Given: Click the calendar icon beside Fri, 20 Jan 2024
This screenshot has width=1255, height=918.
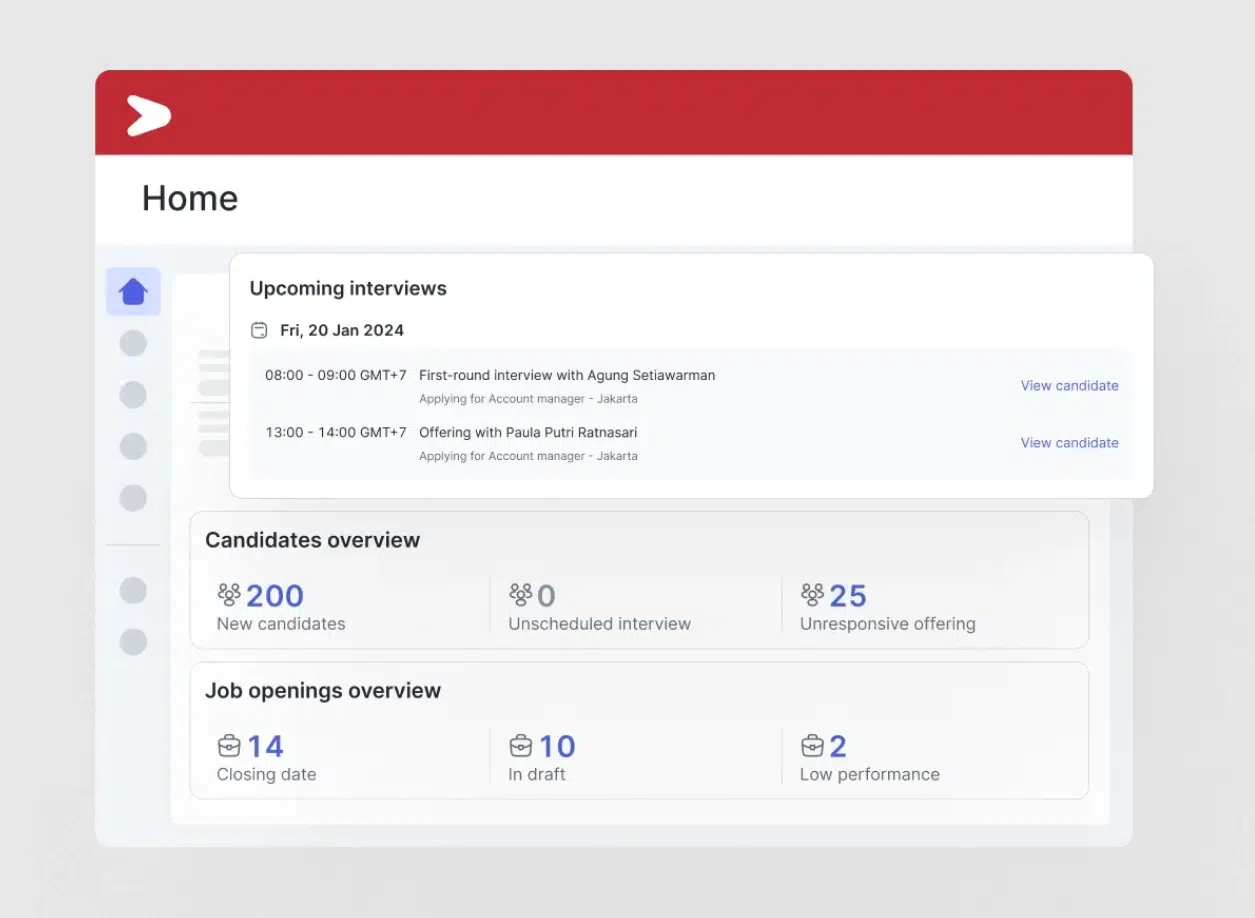Looking at the screenshot, I should coord(259,330).
